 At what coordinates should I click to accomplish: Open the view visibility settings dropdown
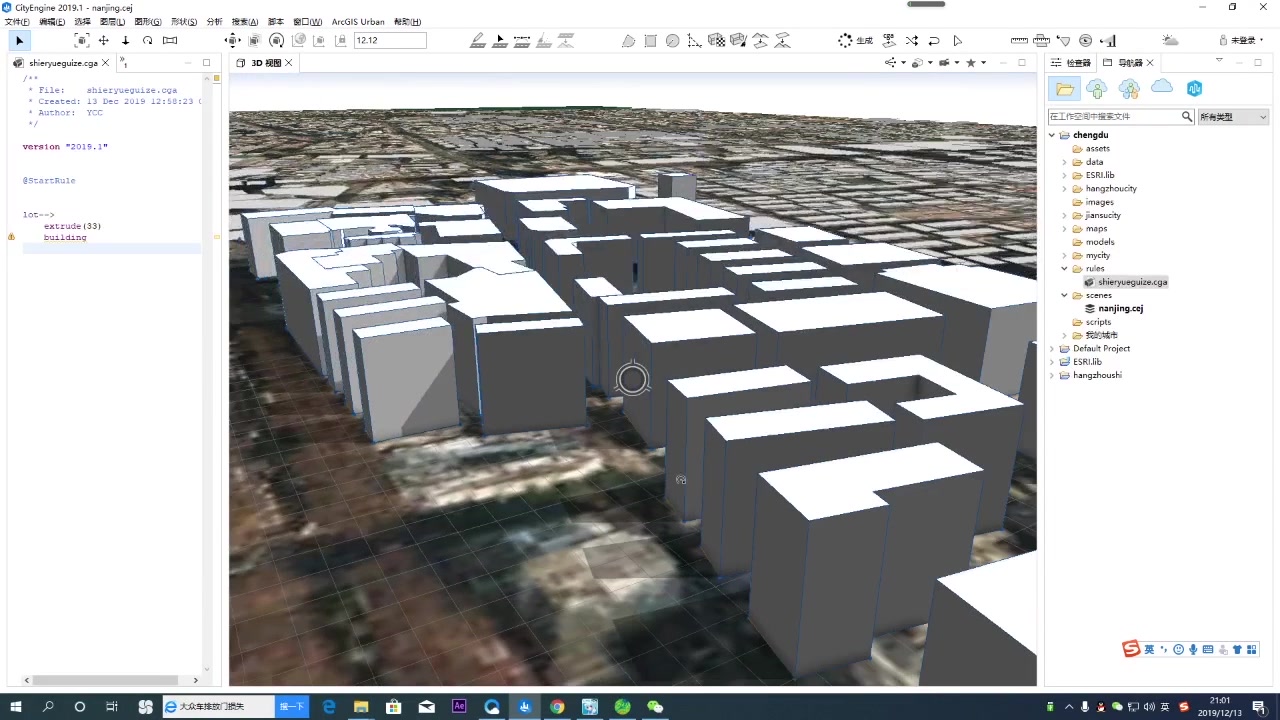tap(921, 63)
